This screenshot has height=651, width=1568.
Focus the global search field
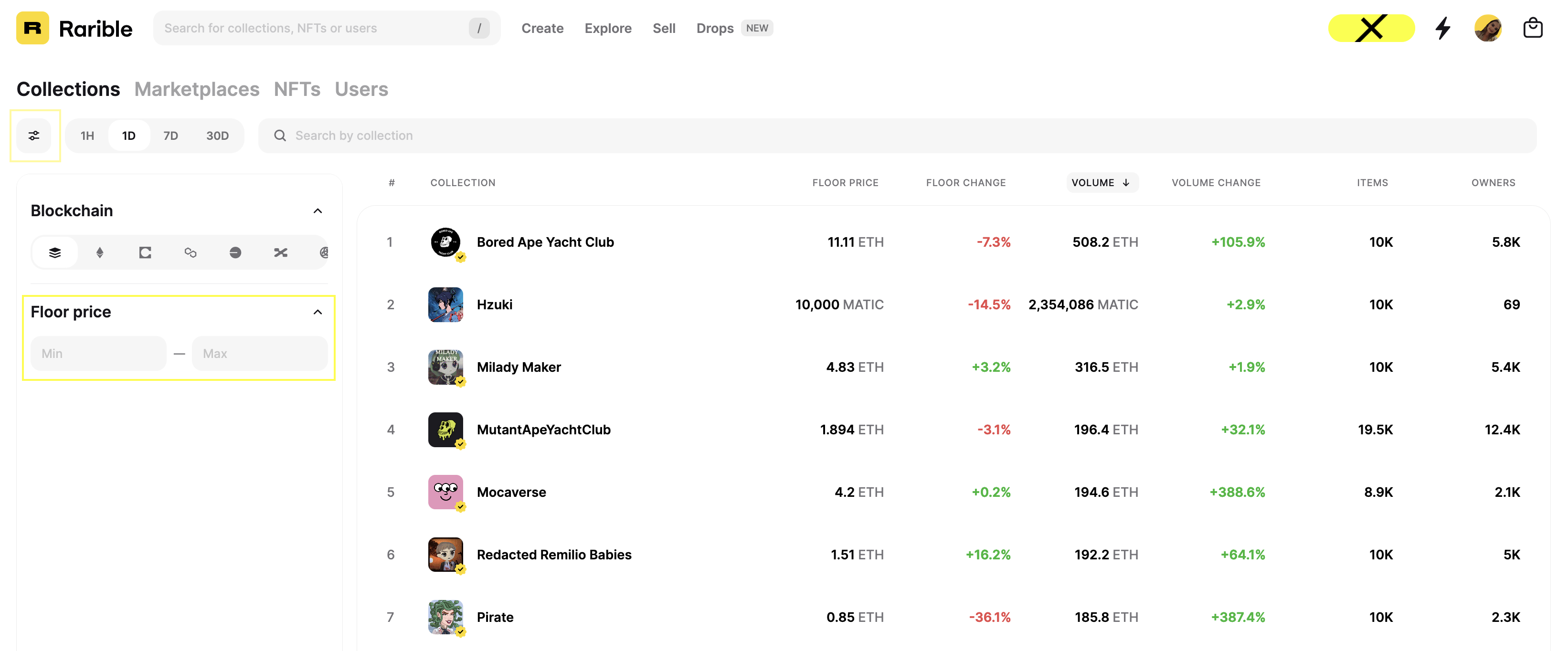(x=326, y=28)
